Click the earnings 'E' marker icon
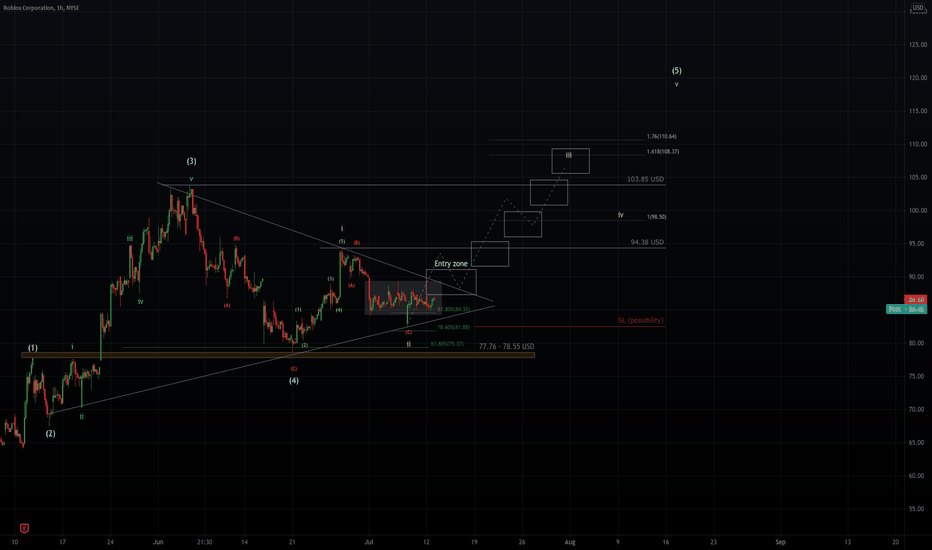Image resolution: width=932 pixels, height=550 pixels. click(x=24, y=528)
